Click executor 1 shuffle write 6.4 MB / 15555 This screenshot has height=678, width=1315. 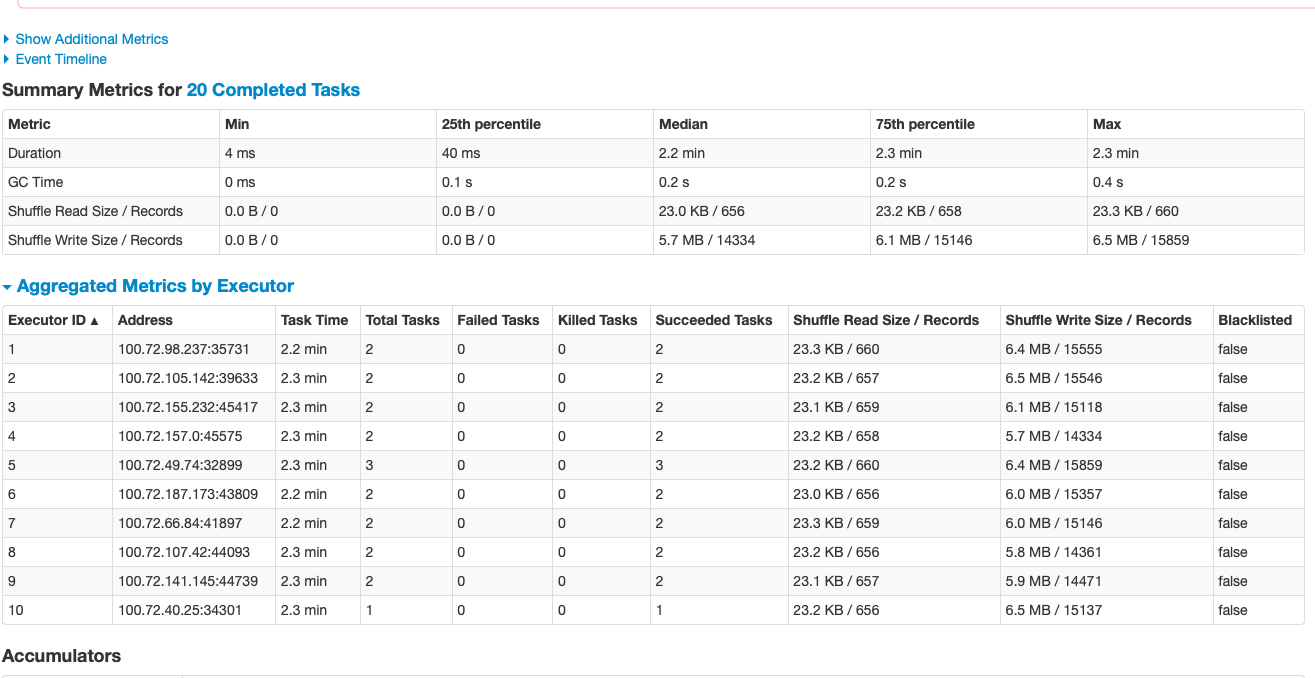pyautogui.click(x=1054, y=349)
